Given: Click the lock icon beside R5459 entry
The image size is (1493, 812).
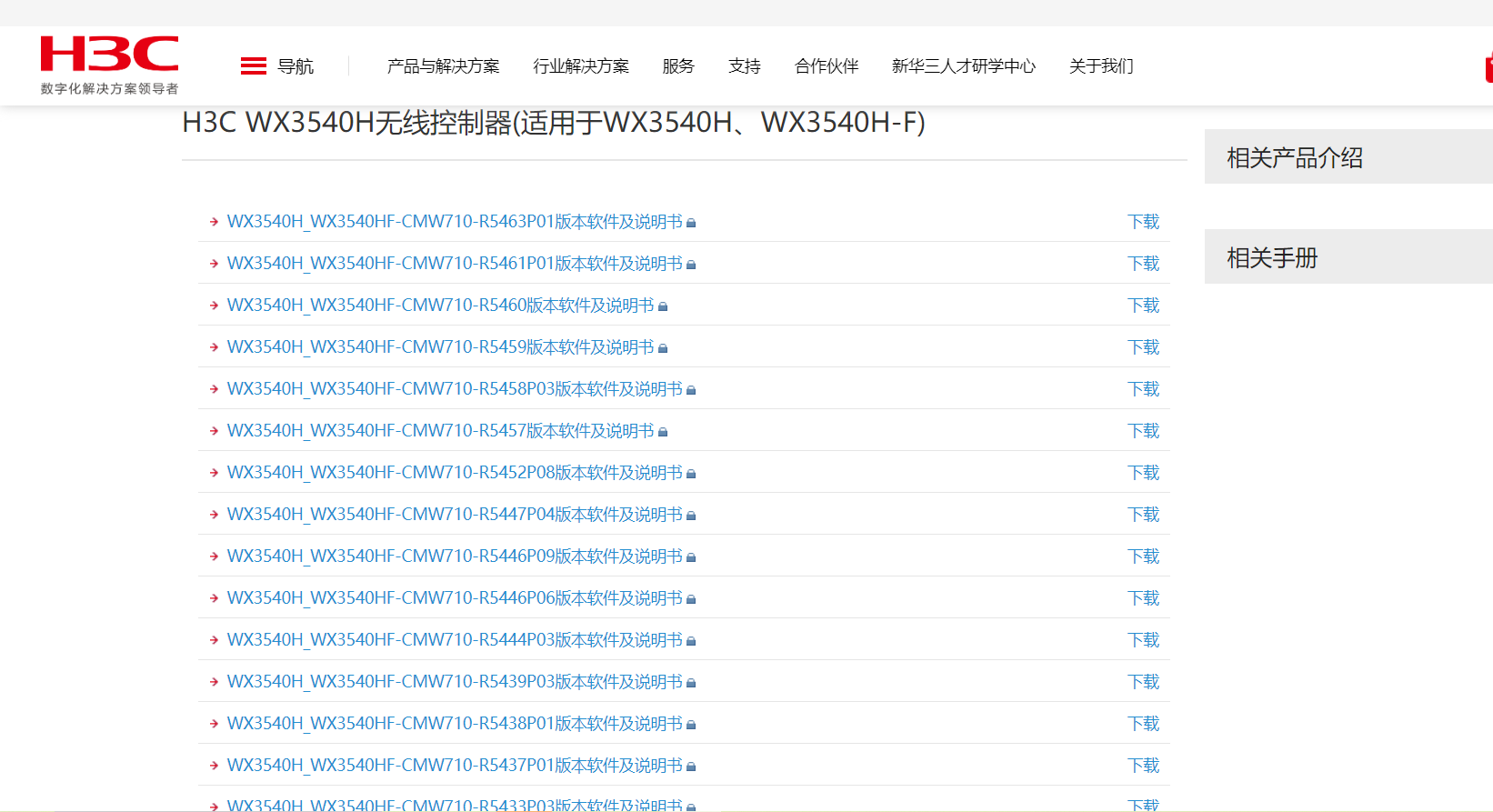Looking at the screenshot, I should (x=663, y=348).
